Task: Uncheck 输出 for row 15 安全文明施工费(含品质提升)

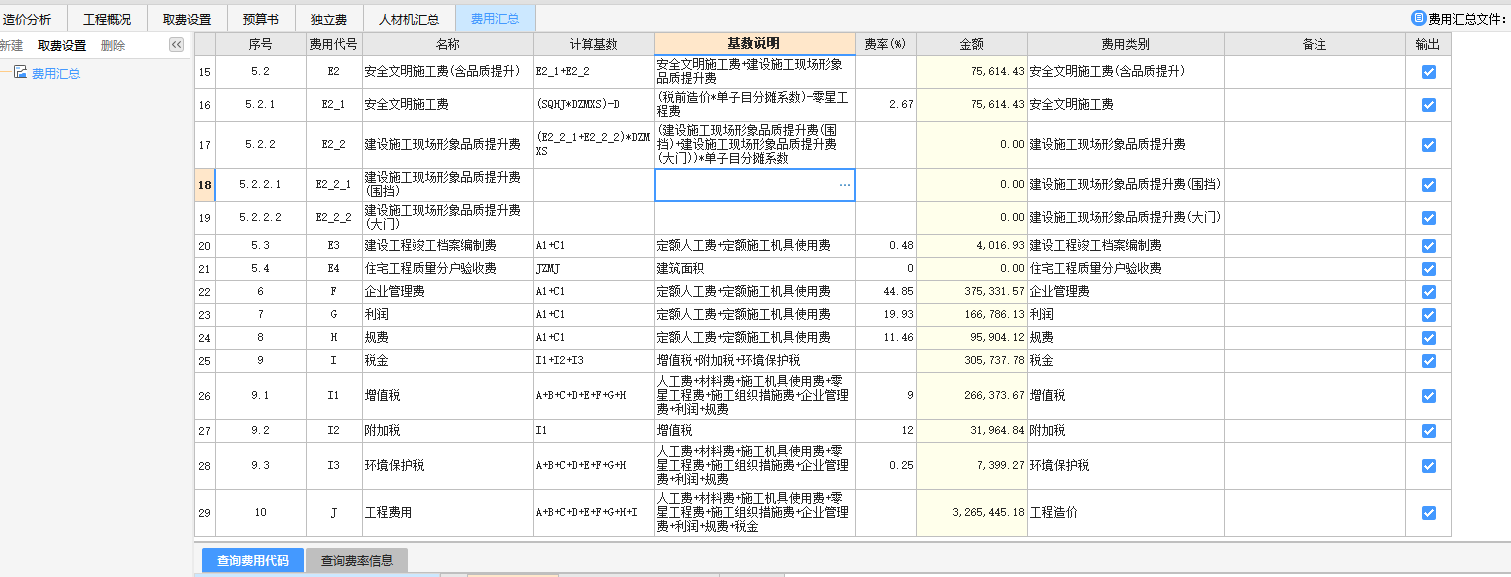Action: pyautogui.click(x=1429, y=72)
